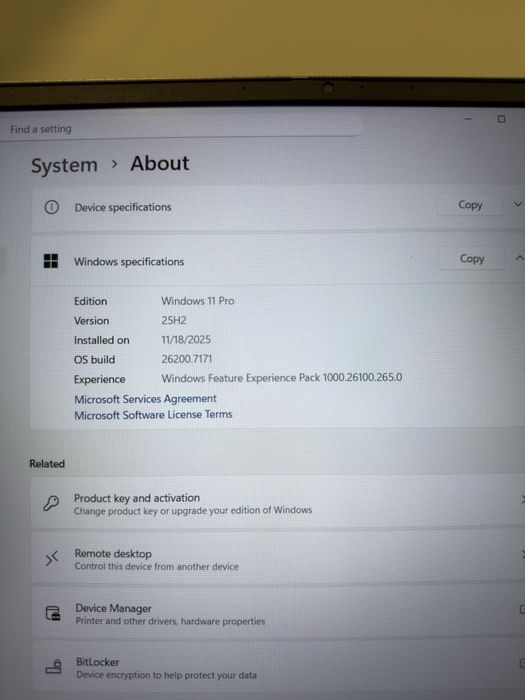Screen dimensions: 525x700
Task: Open the Microsoft Services Agreement link
Action: 145,399
